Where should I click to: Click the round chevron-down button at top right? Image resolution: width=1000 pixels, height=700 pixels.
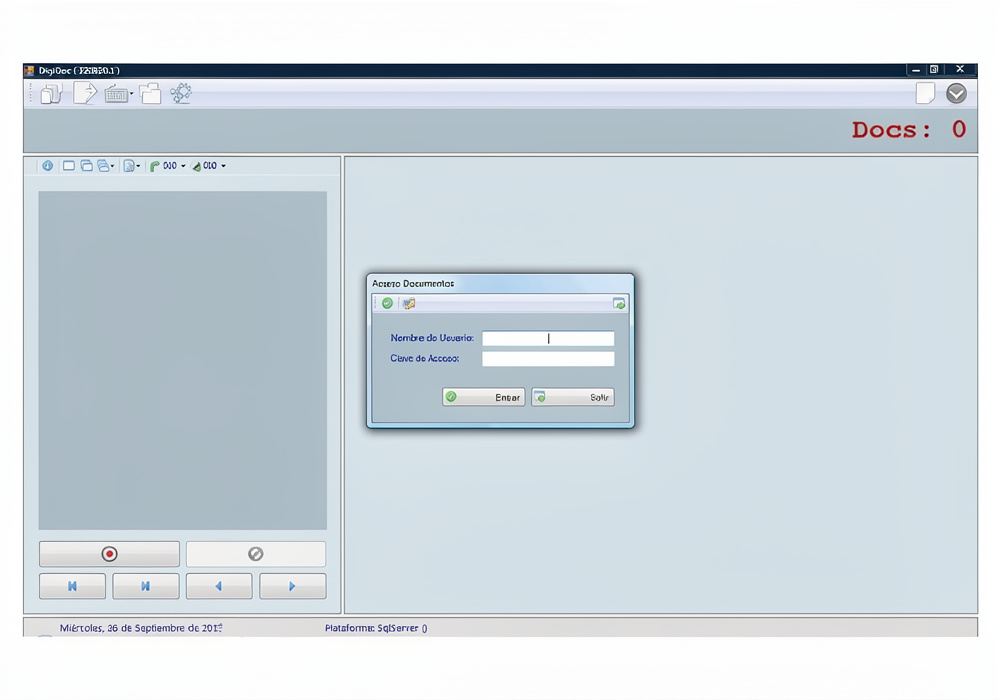click(956, 94)
